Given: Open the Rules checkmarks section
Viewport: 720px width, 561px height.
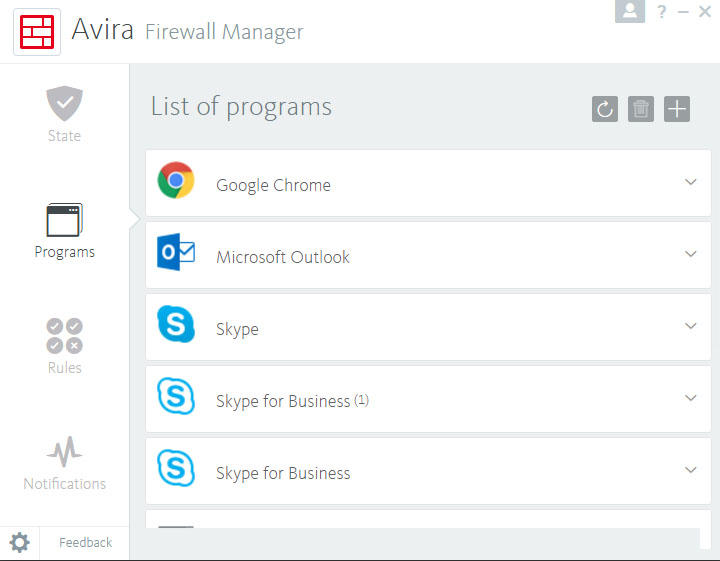Looking at the screenshot, I should [x=64, y=336].
